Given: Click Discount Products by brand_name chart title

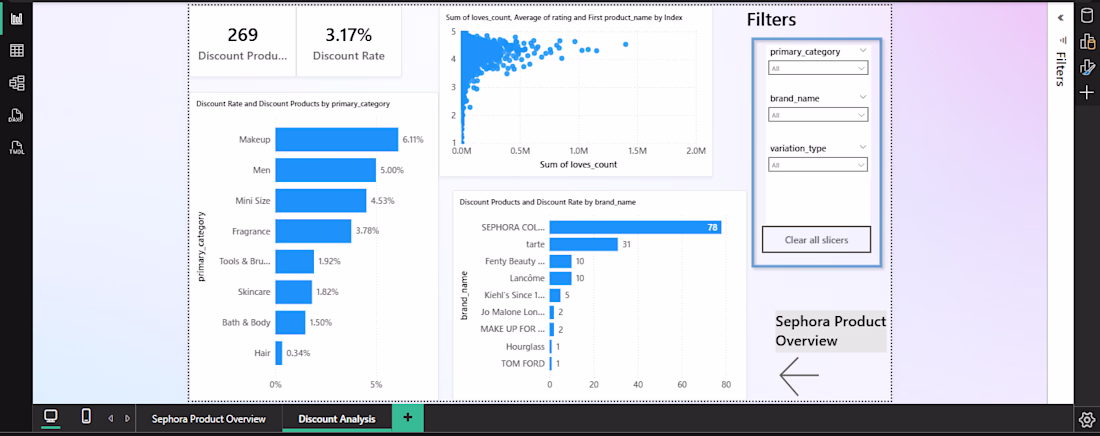Looking at the screenshot, I should [x=547, y=202].
